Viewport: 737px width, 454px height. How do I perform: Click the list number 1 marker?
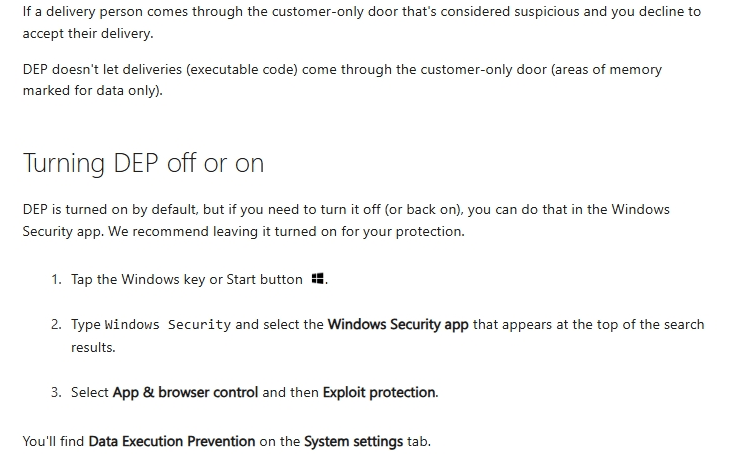coord(56,279)
